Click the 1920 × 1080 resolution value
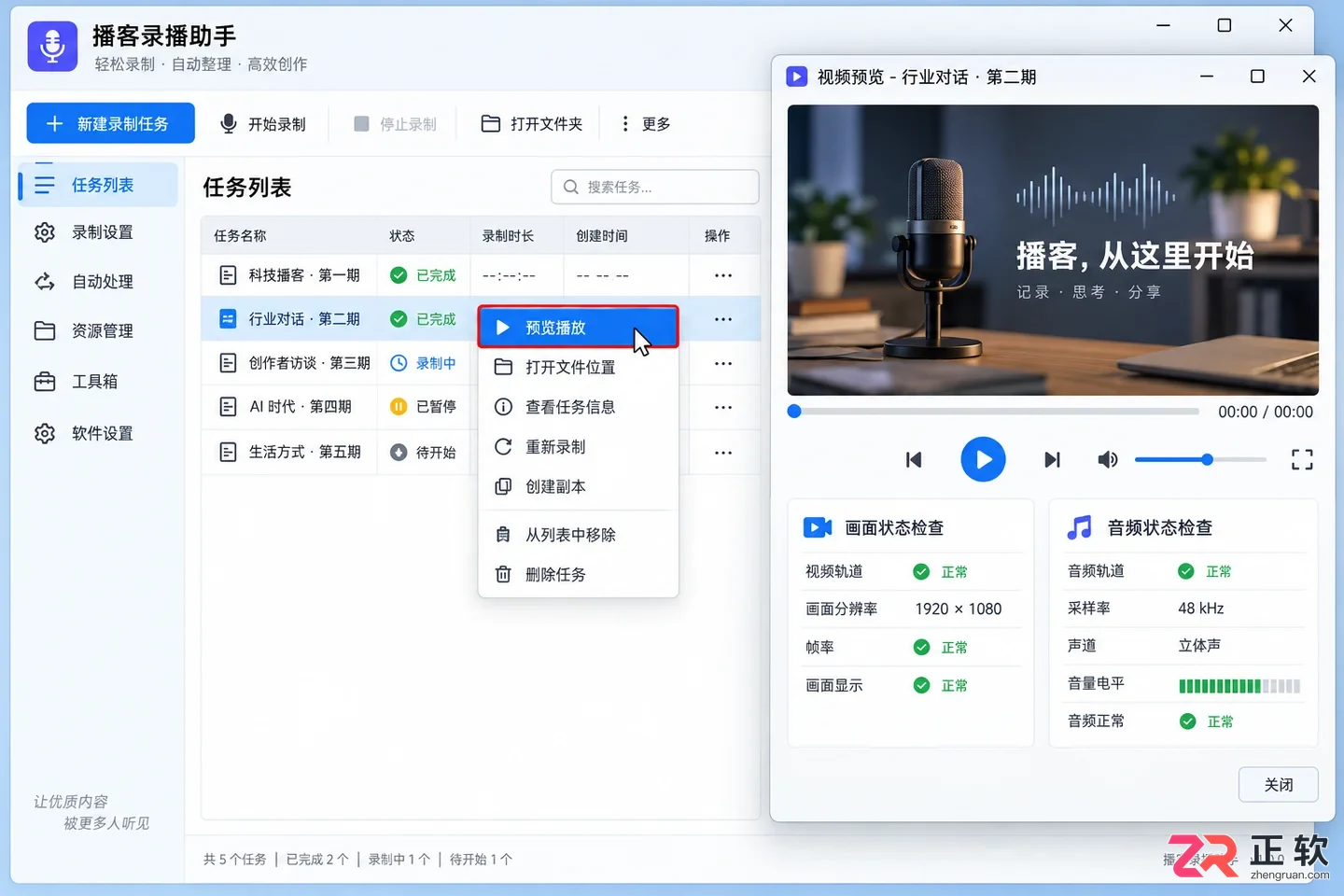 pos(958,609)
